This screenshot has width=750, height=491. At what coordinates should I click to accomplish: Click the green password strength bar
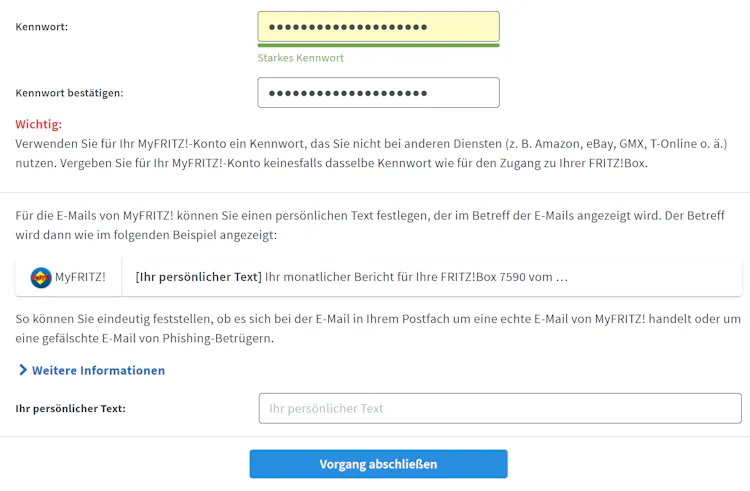[x=378, y=45]
